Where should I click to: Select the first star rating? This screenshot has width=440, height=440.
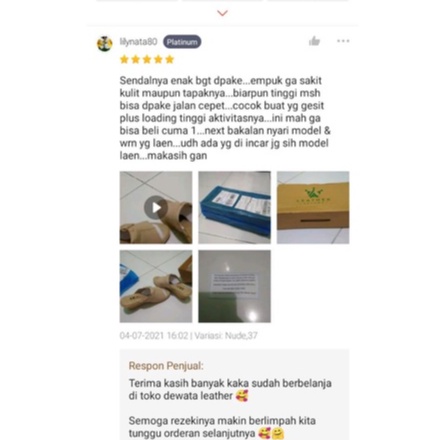[x=124, y=59]
